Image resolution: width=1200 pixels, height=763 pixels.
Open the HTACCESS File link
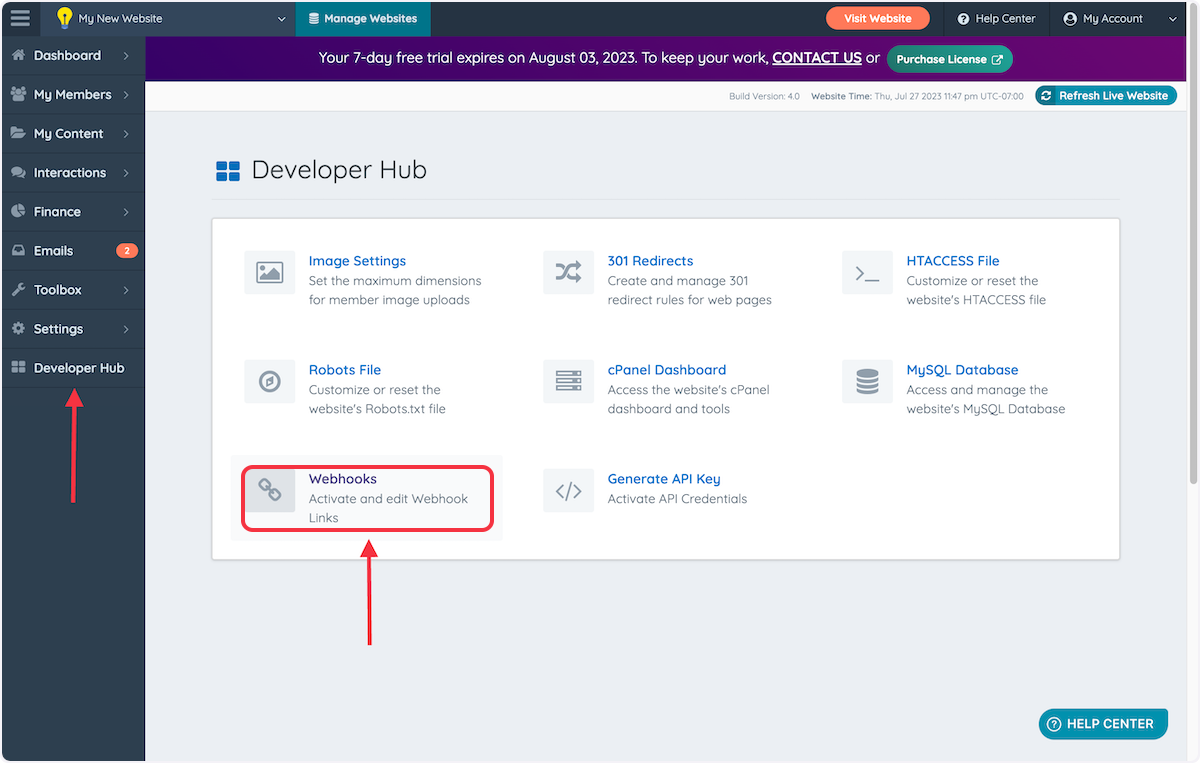(953, 261)
